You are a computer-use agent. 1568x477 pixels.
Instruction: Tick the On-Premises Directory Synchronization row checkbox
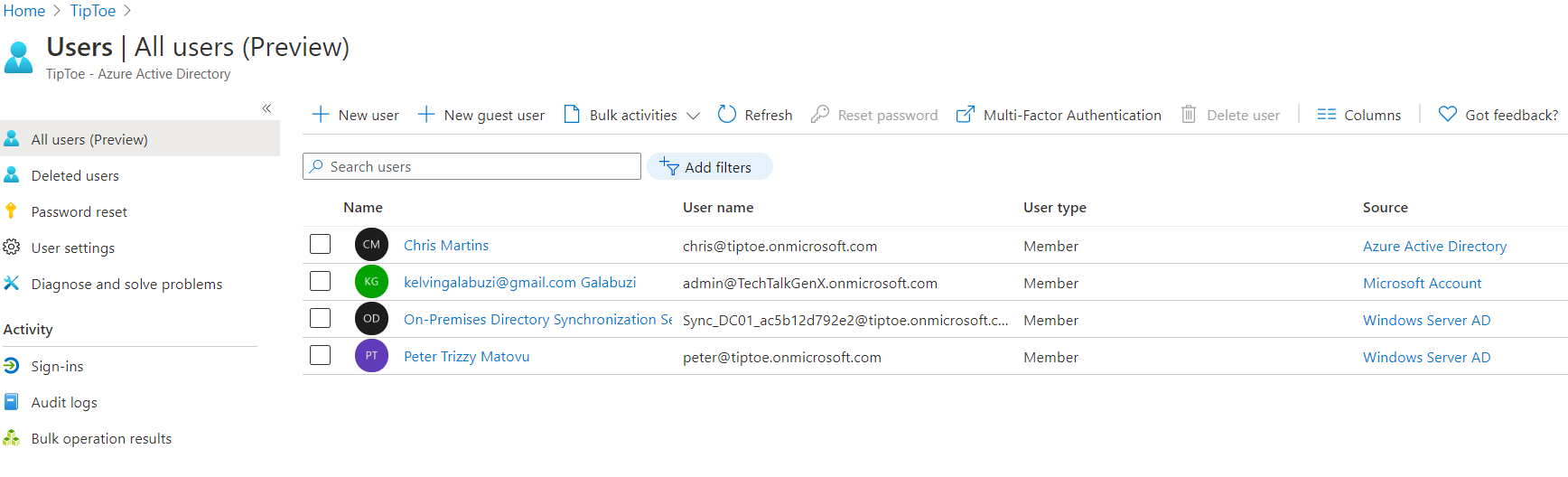coord(320,318)
